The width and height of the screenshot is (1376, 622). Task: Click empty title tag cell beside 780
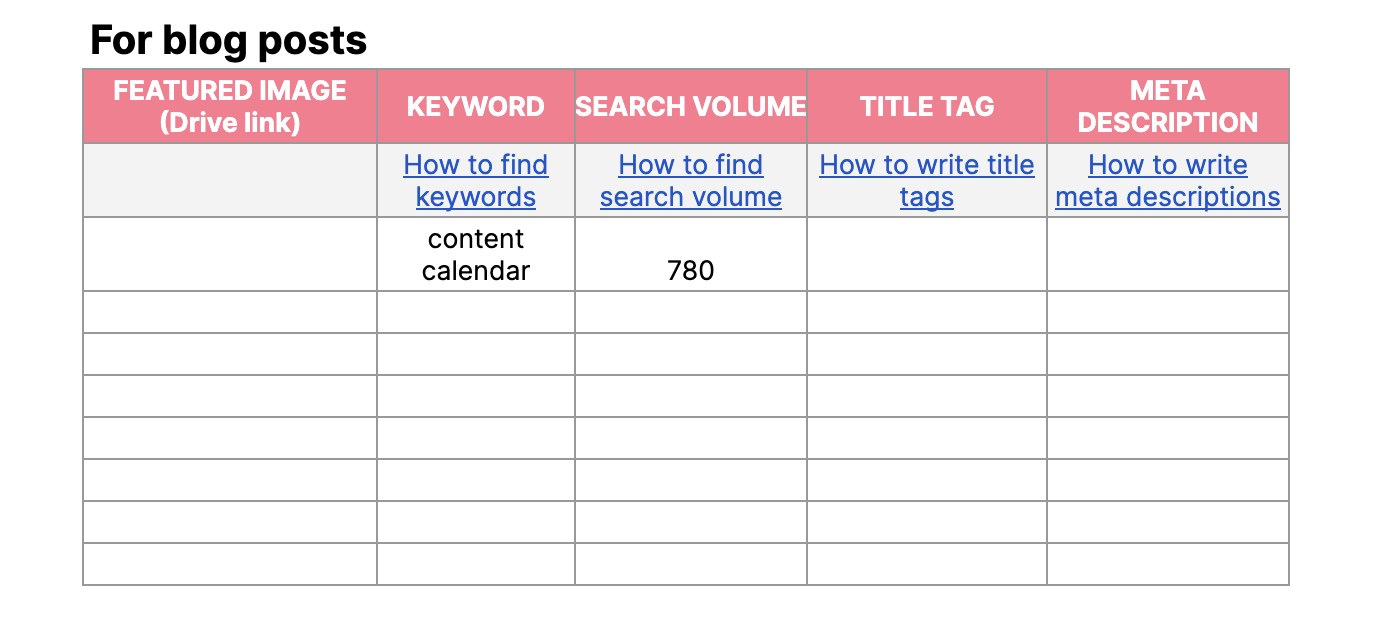pyautogui.click(x=926, y=254)
